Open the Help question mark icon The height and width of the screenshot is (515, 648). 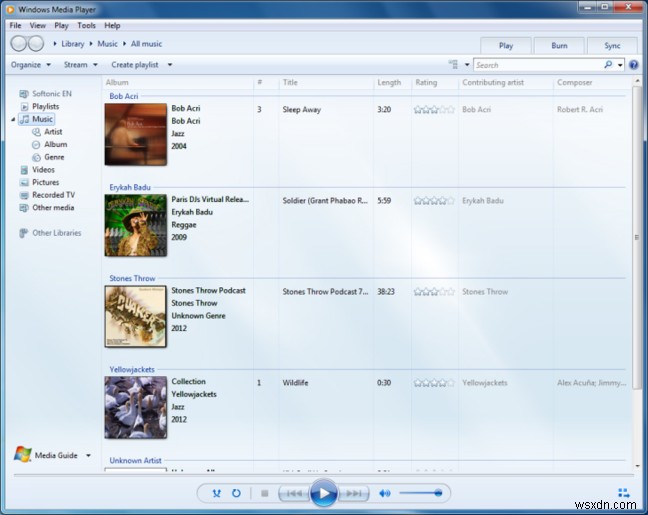[x=634, y=65]
